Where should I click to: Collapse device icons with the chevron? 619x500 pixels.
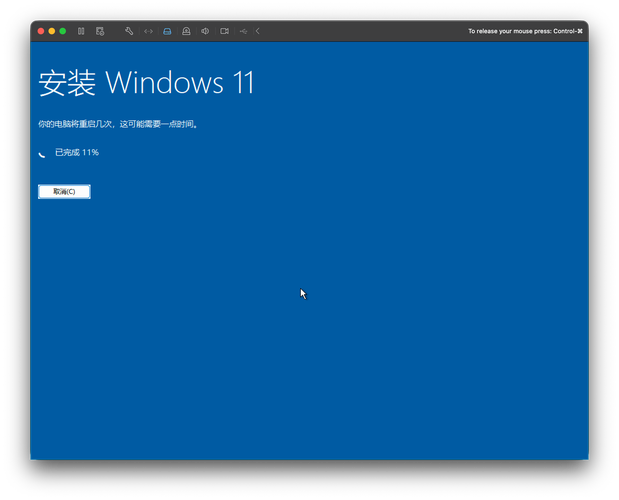tap(258, 31)
